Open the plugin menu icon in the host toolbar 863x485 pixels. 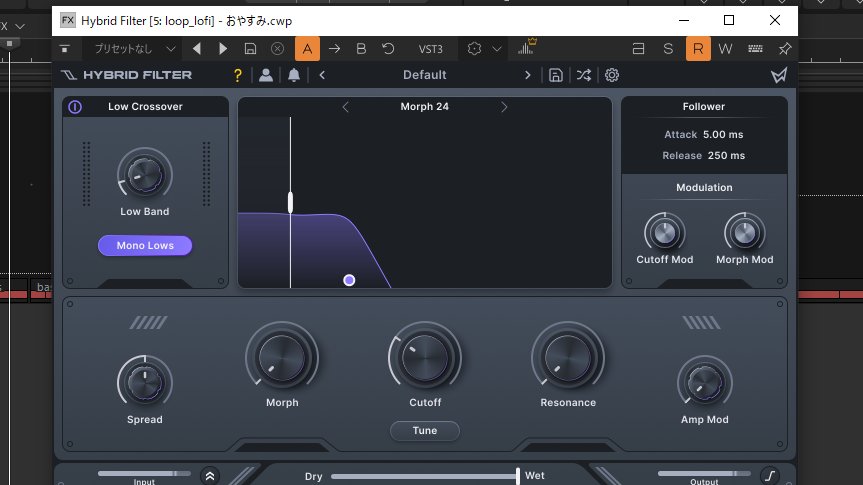tap(64, 49)
